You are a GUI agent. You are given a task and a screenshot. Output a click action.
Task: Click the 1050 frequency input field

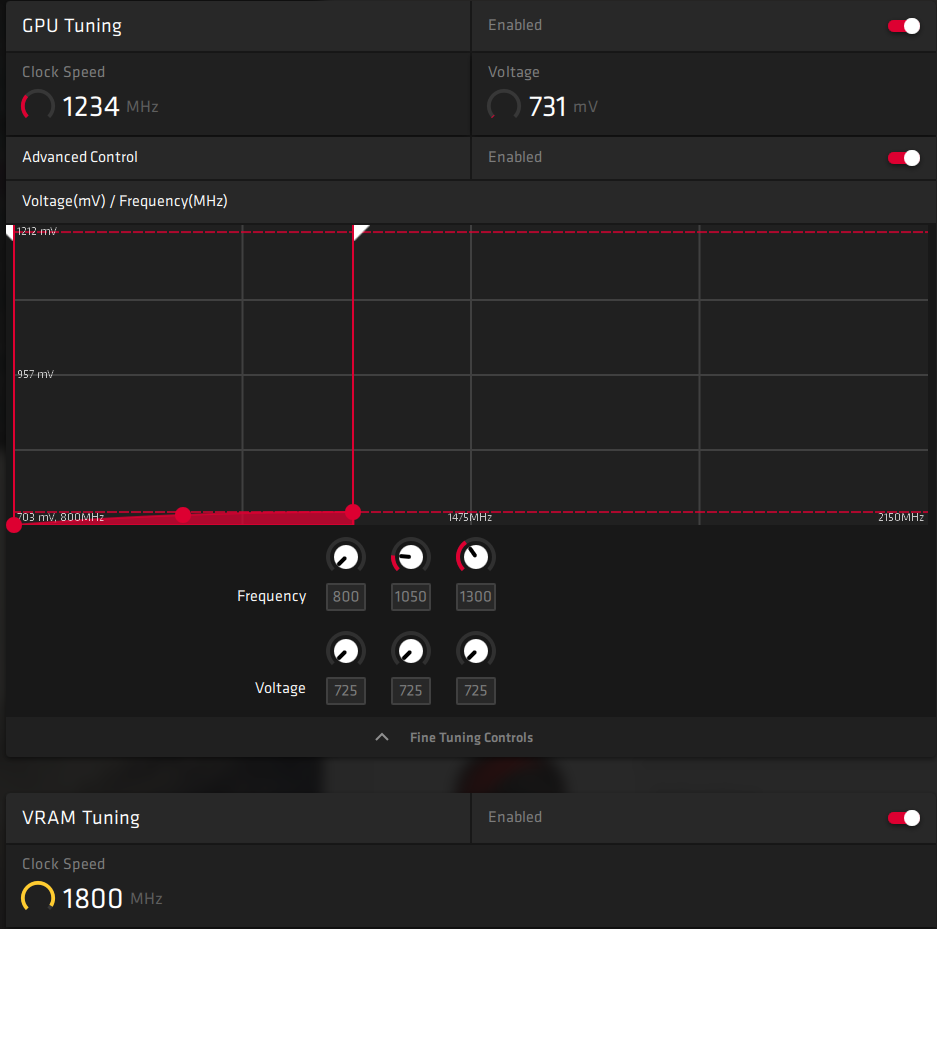click(x=411, y=597)
